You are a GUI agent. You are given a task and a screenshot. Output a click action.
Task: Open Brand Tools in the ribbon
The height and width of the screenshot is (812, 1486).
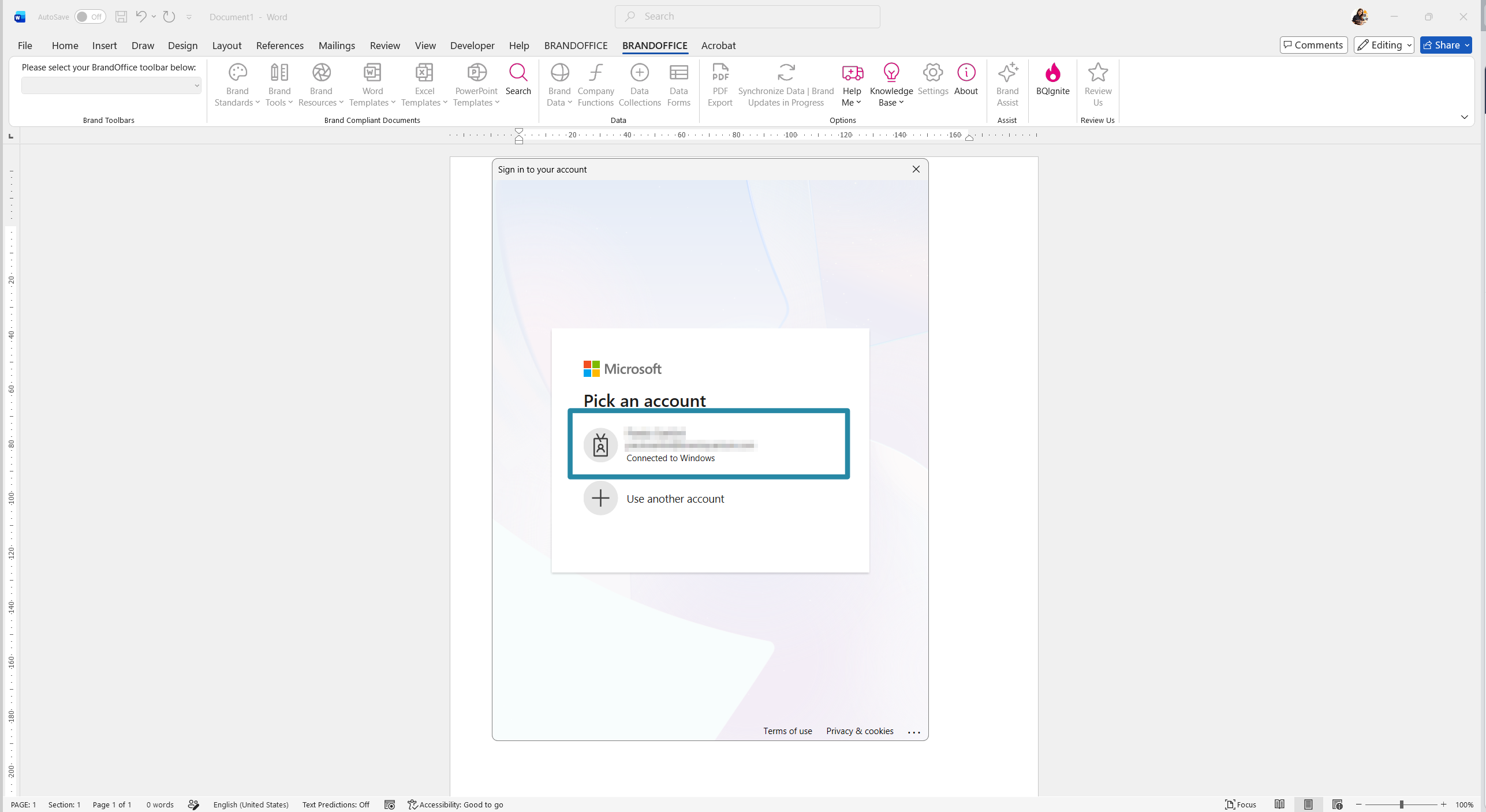279,84
